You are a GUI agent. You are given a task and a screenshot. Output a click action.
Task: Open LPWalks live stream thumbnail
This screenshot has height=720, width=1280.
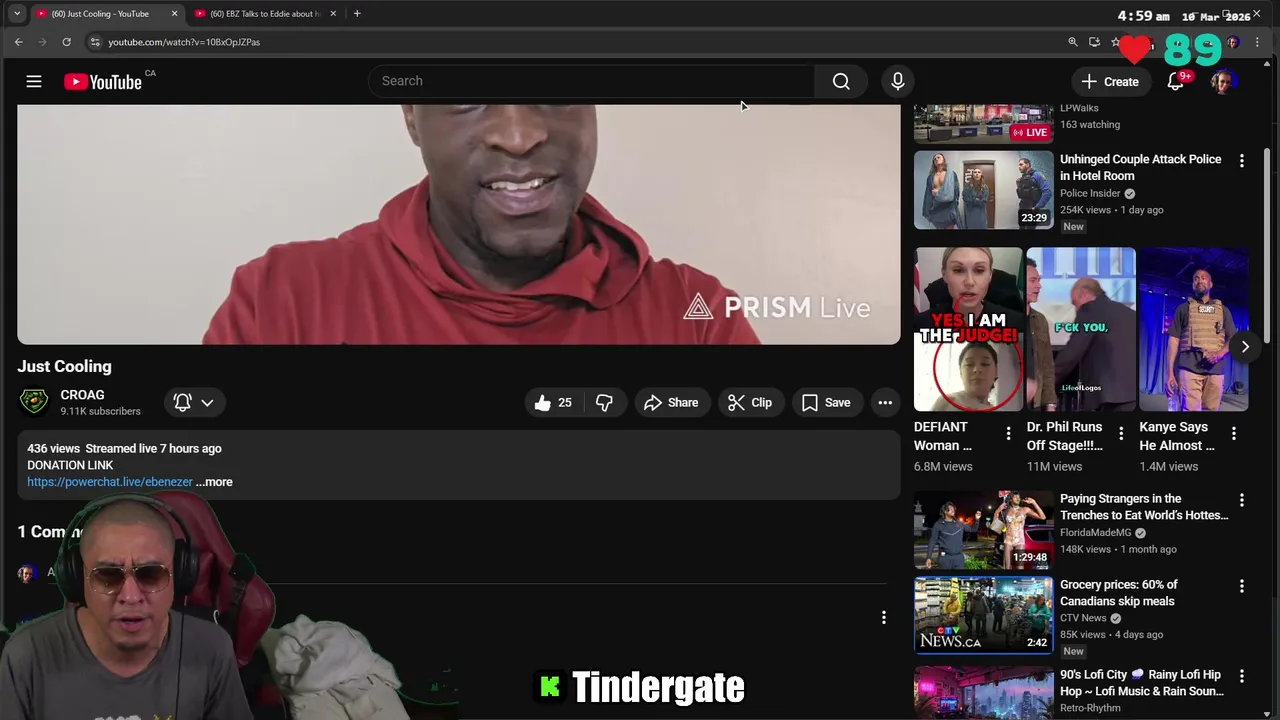click(x=984, y=124)
